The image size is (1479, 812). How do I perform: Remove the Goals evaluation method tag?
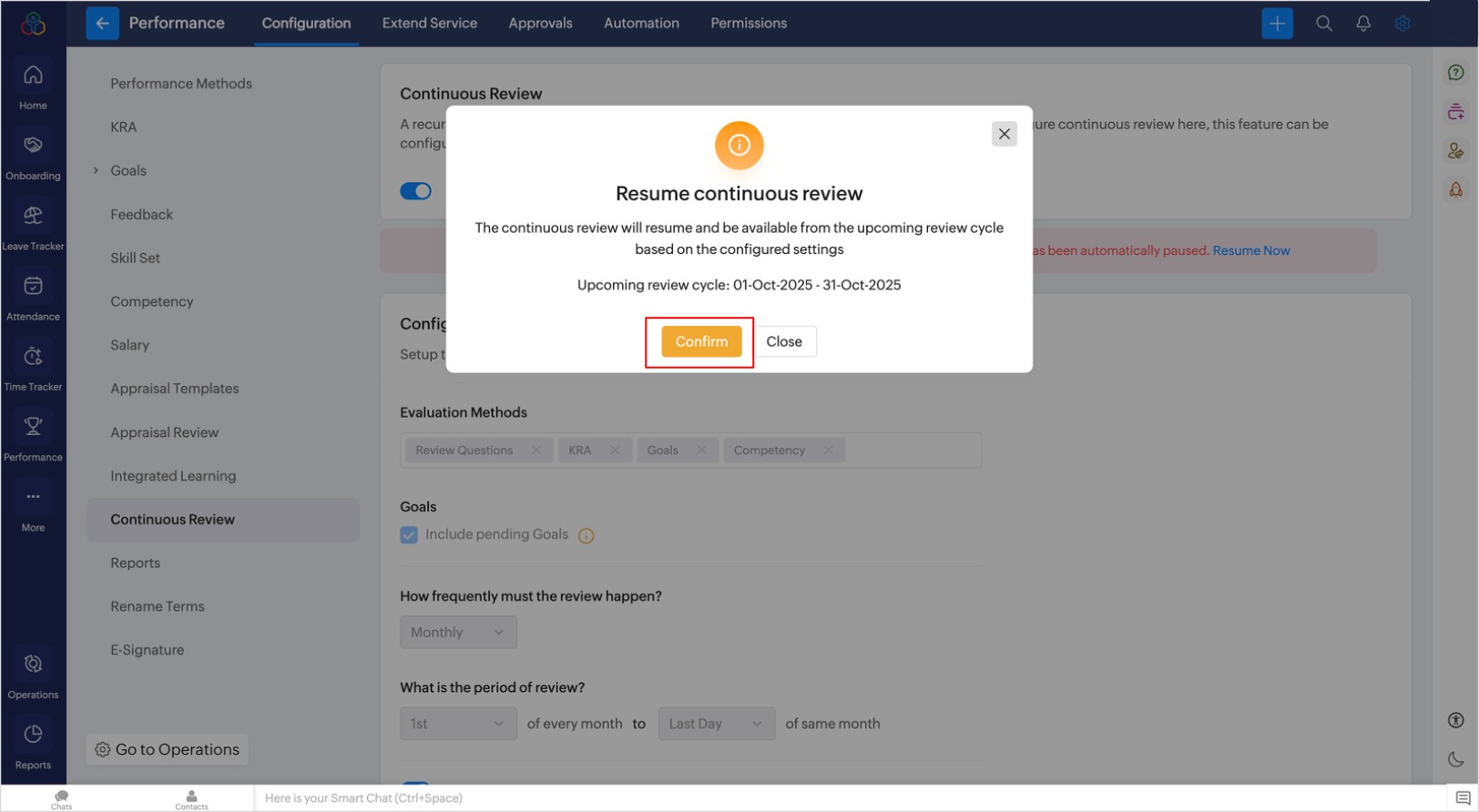click(701, 451)
